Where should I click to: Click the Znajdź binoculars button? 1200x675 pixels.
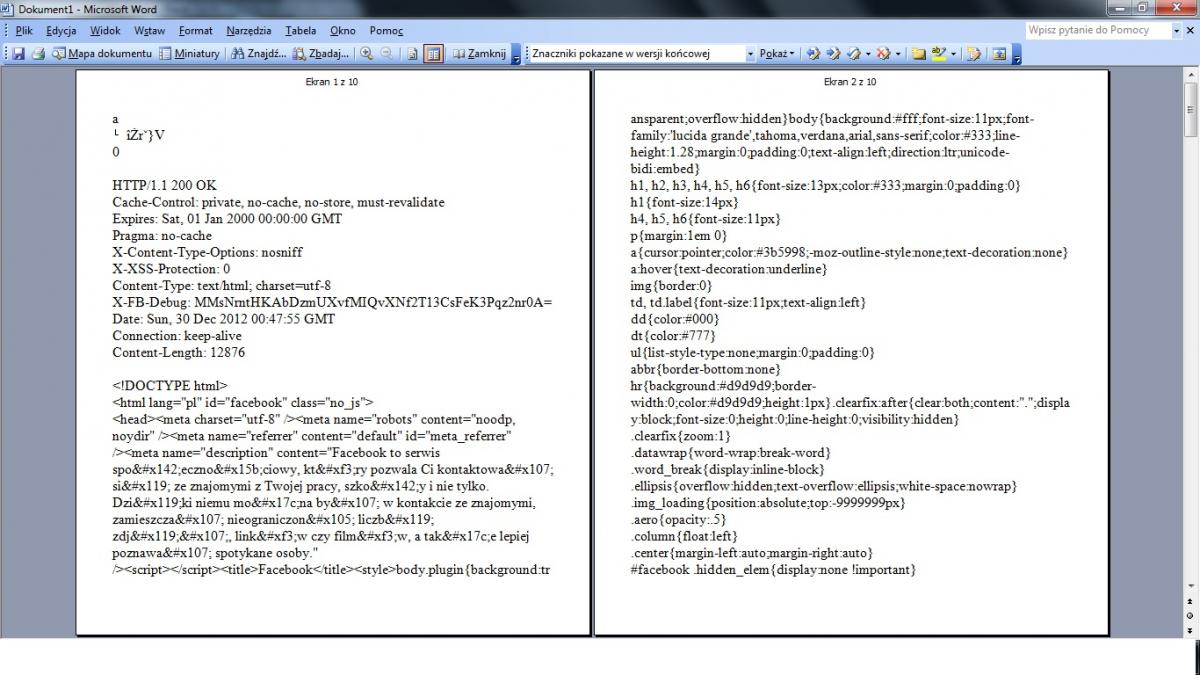(x=259, y=53)
